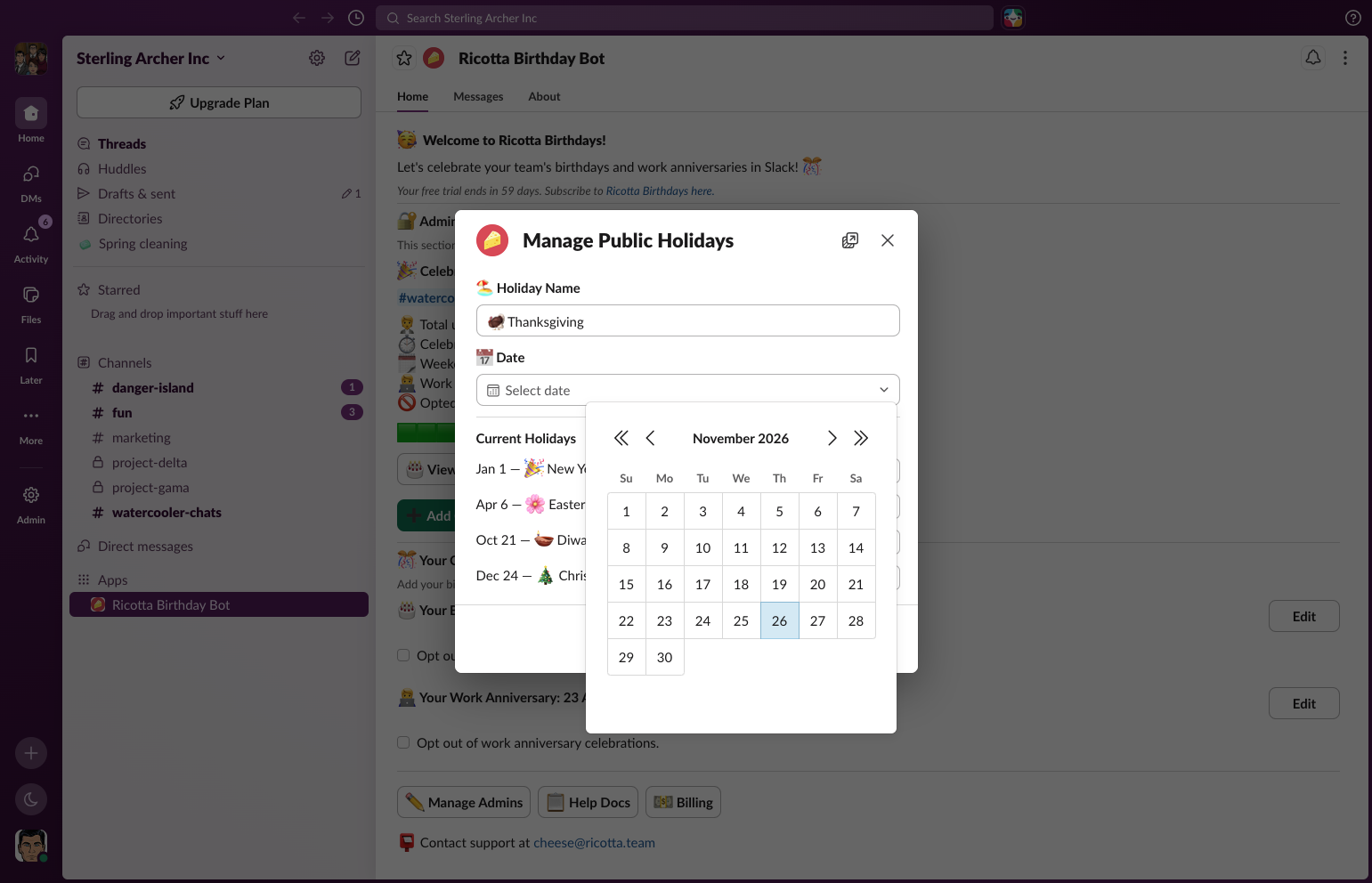Pop out the Manage Public Holidays modal
This screenshot has width=1372, height=883.
point(850,240)
